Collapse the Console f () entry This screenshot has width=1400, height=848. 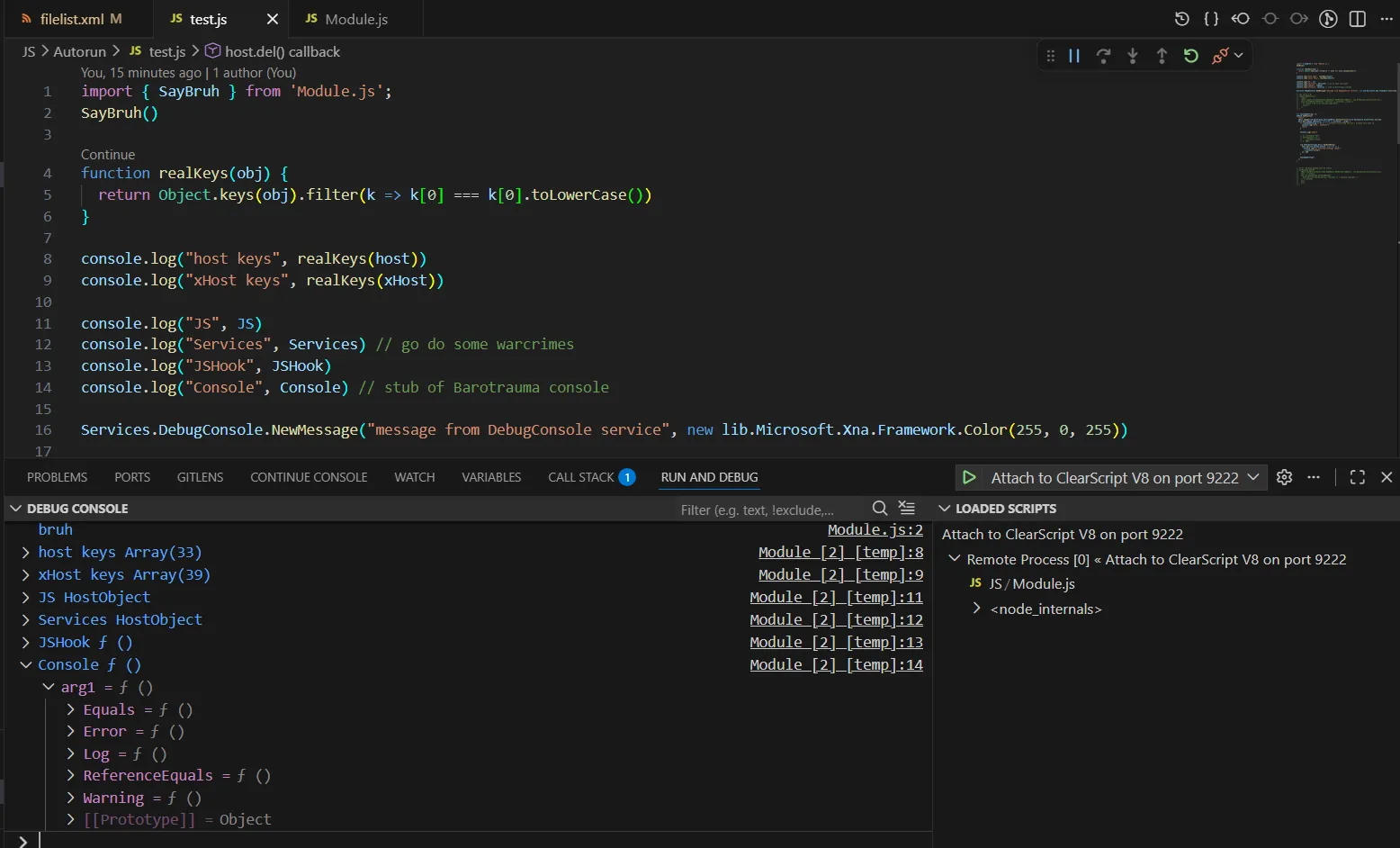click(x=26, y=665)
